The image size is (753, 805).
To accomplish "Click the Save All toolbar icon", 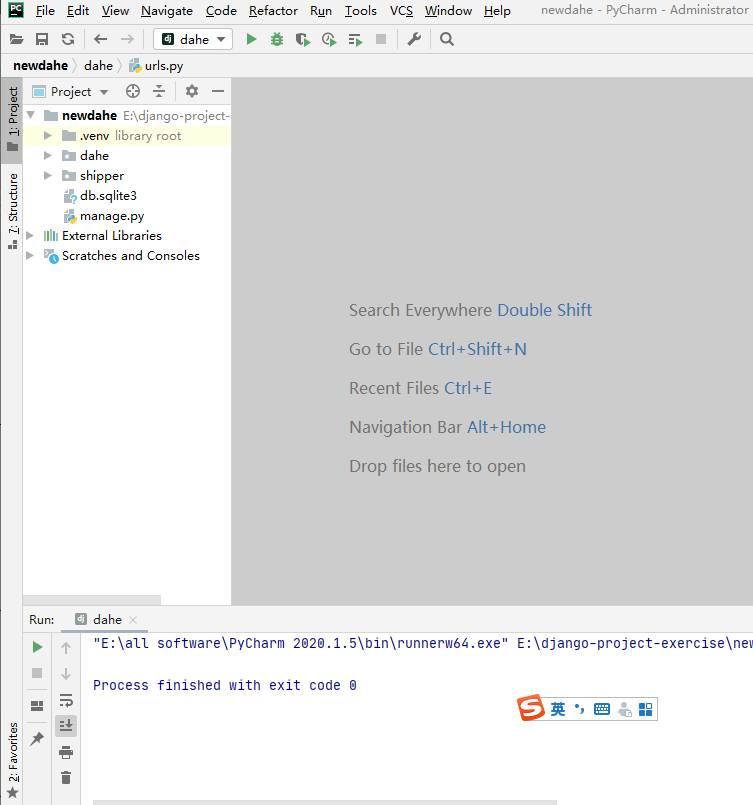I will click(x=42, y=40).
